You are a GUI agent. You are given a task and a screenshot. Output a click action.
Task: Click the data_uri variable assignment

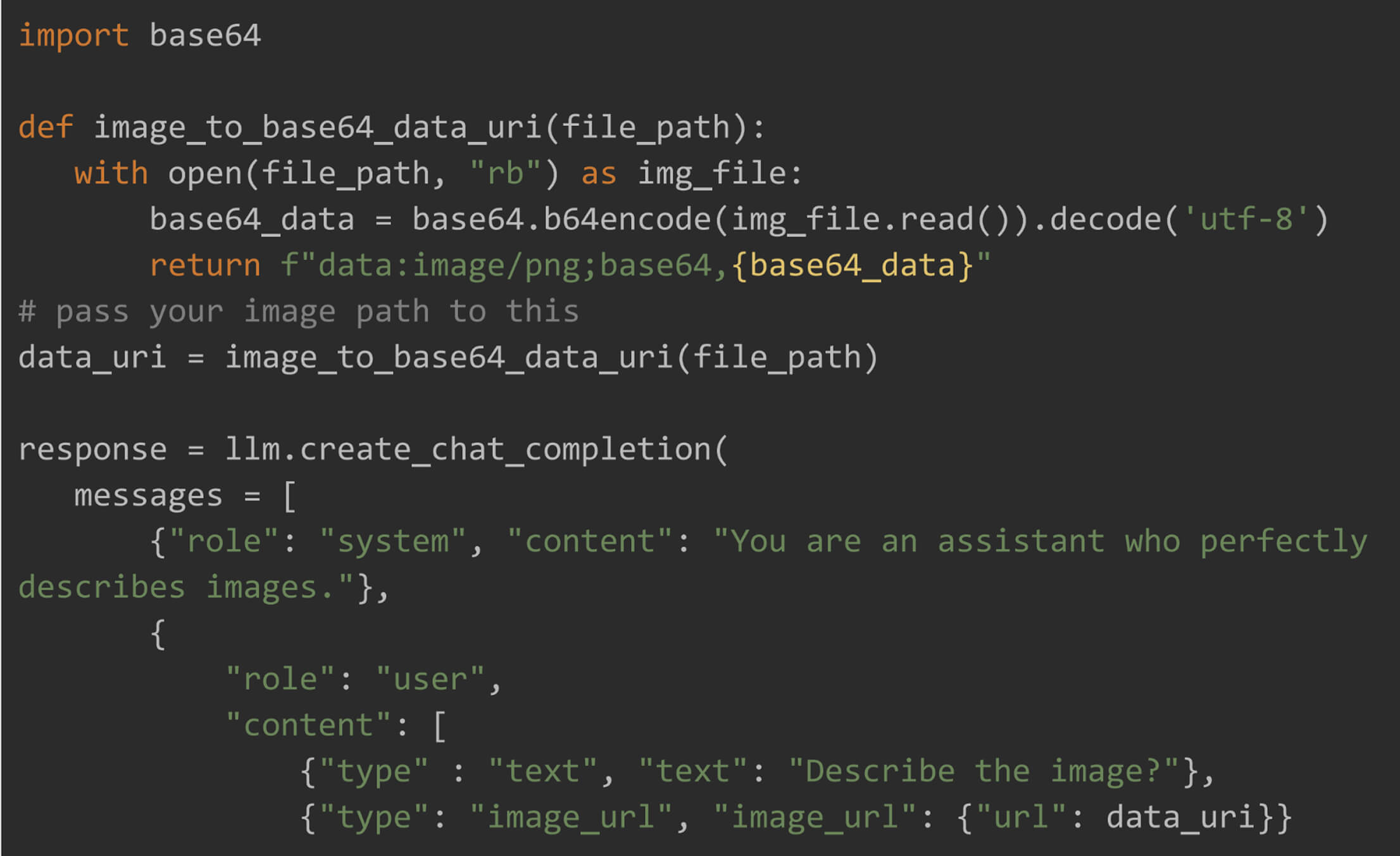coord(92,358)
